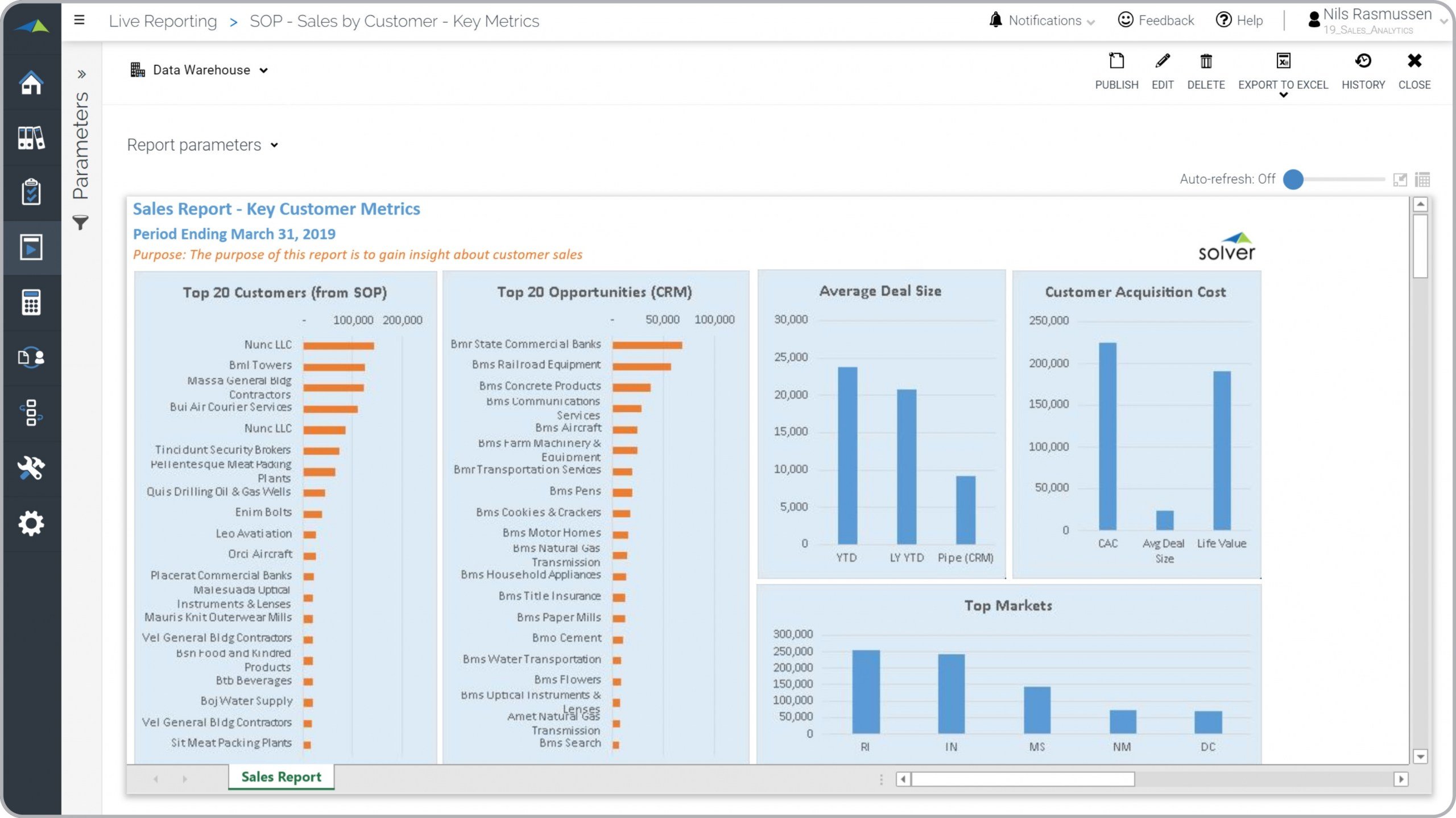Click the Live Reporting breadcrumb link
This screenshot has width=1456, height=818.
coord(163,21)
